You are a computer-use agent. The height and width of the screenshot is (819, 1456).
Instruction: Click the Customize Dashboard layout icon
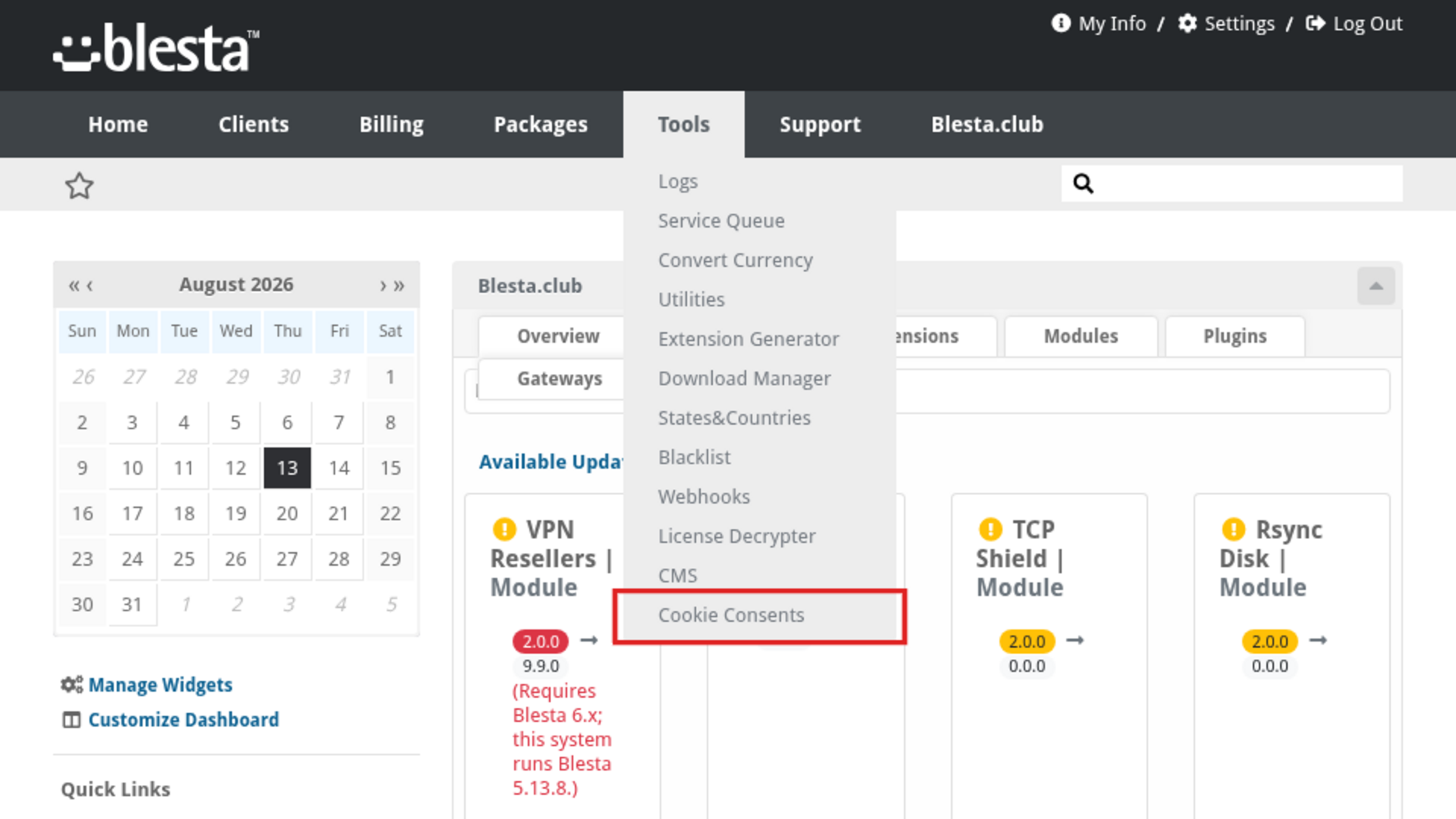click(x=71, y=720)
